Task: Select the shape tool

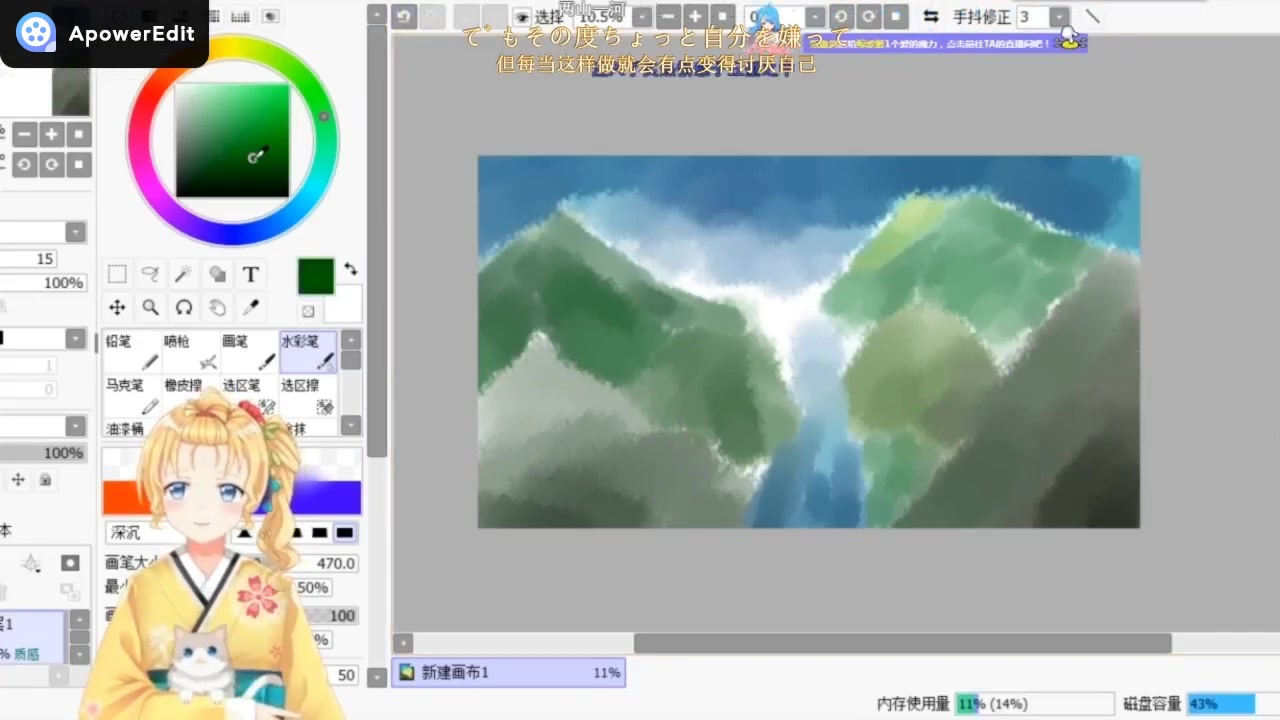Action: point(217,274)
